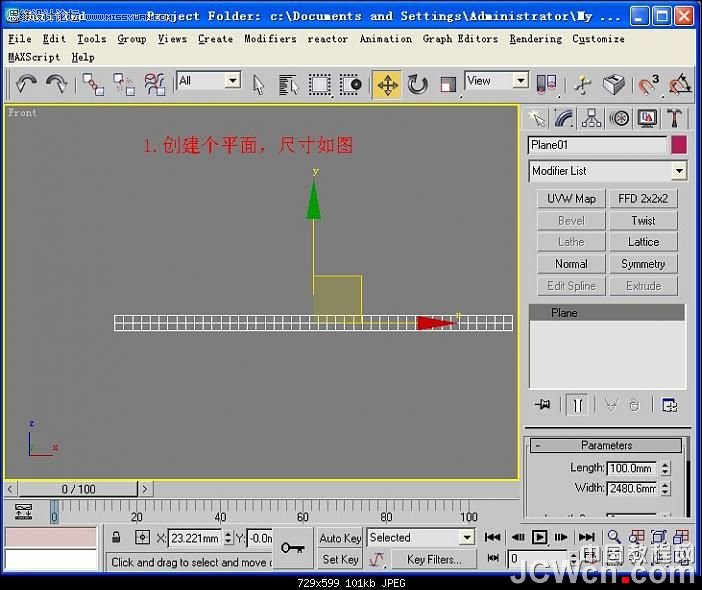Click the Length spinner arrows
The image size is (702, 590).
[665, 468]
